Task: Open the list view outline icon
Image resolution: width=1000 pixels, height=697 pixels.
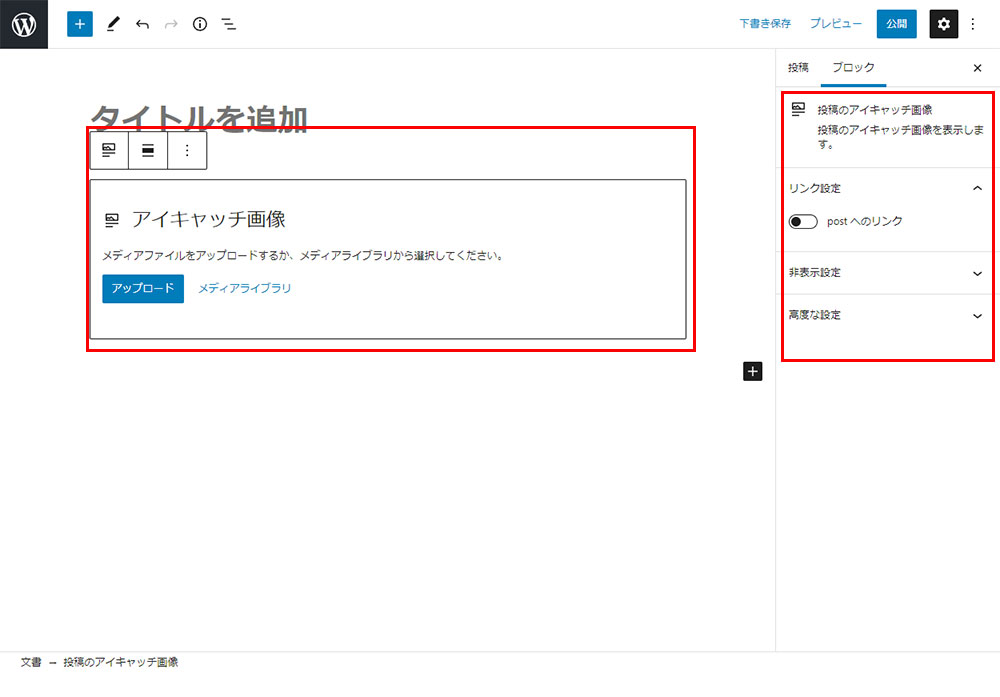Action: (x=228, y=24)
